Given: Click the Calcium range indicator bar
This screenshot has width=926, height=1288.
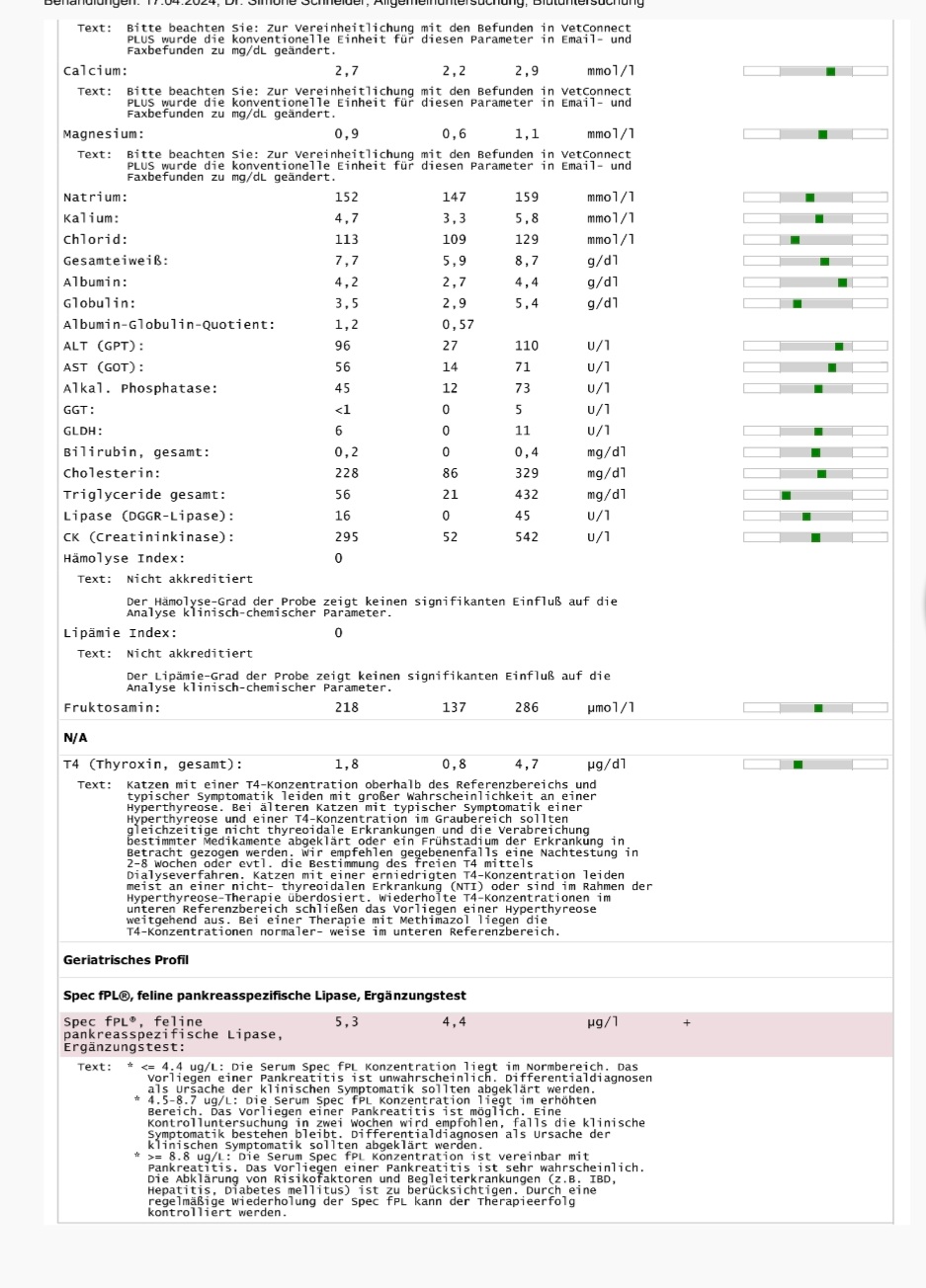Looking at the screenshot, I should (x=815, y=71).
